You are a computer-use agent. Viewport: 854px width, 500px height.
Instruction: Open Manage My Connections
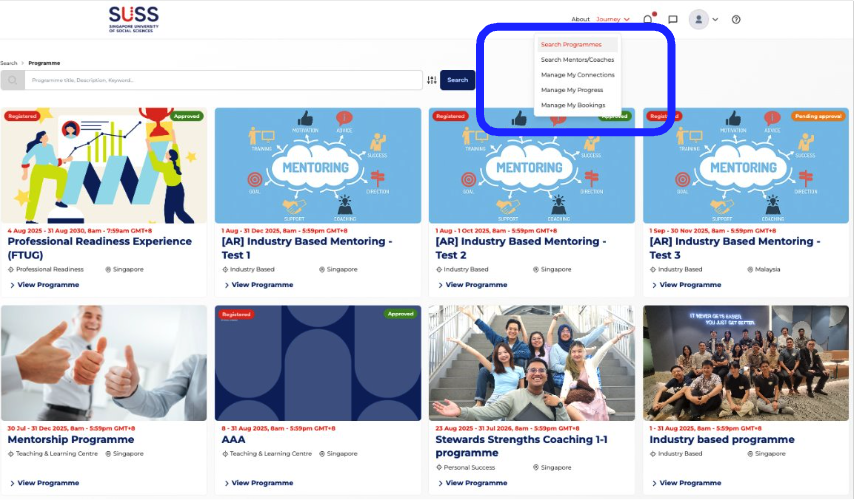pos(577,75)
